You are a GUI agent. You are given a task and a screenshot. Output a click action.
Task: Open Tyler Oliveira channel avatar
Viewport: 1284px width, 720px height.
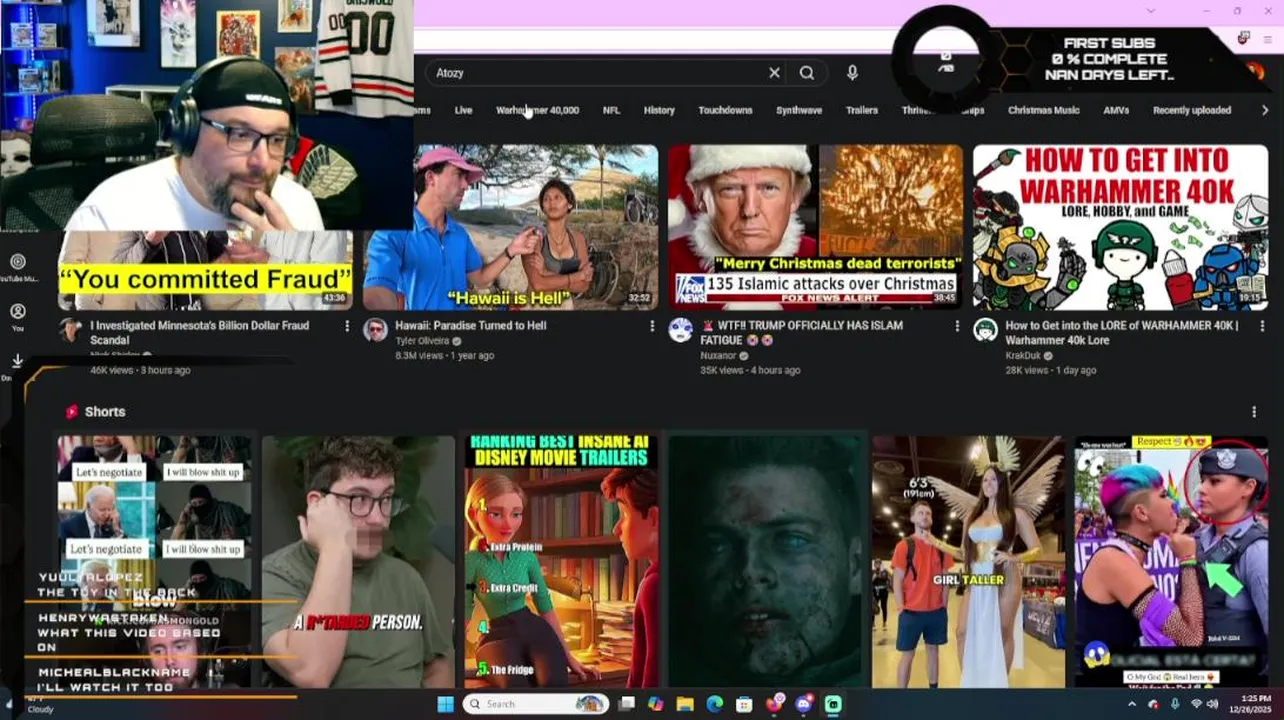[x=375, y=331]
